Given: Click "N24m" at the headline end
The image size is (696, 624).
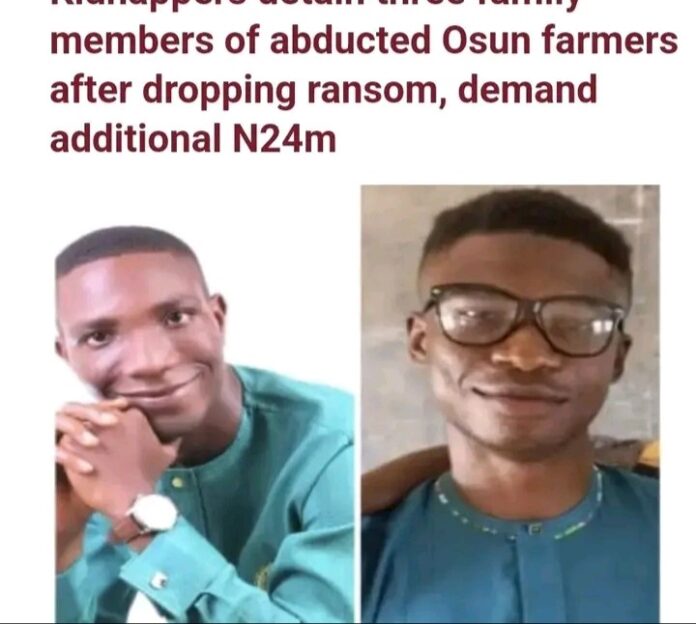Looking at the screenshot, I should [284, 139].
